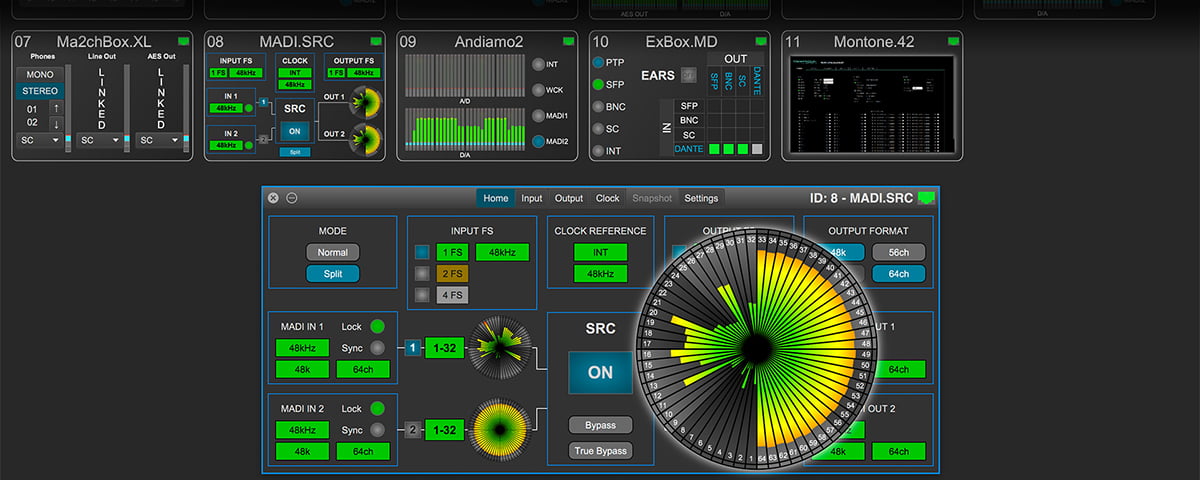Click the green network status icon on Ma2chBox.XL
This screenshot has height=480, width=1200.
[x=183, y=41]
